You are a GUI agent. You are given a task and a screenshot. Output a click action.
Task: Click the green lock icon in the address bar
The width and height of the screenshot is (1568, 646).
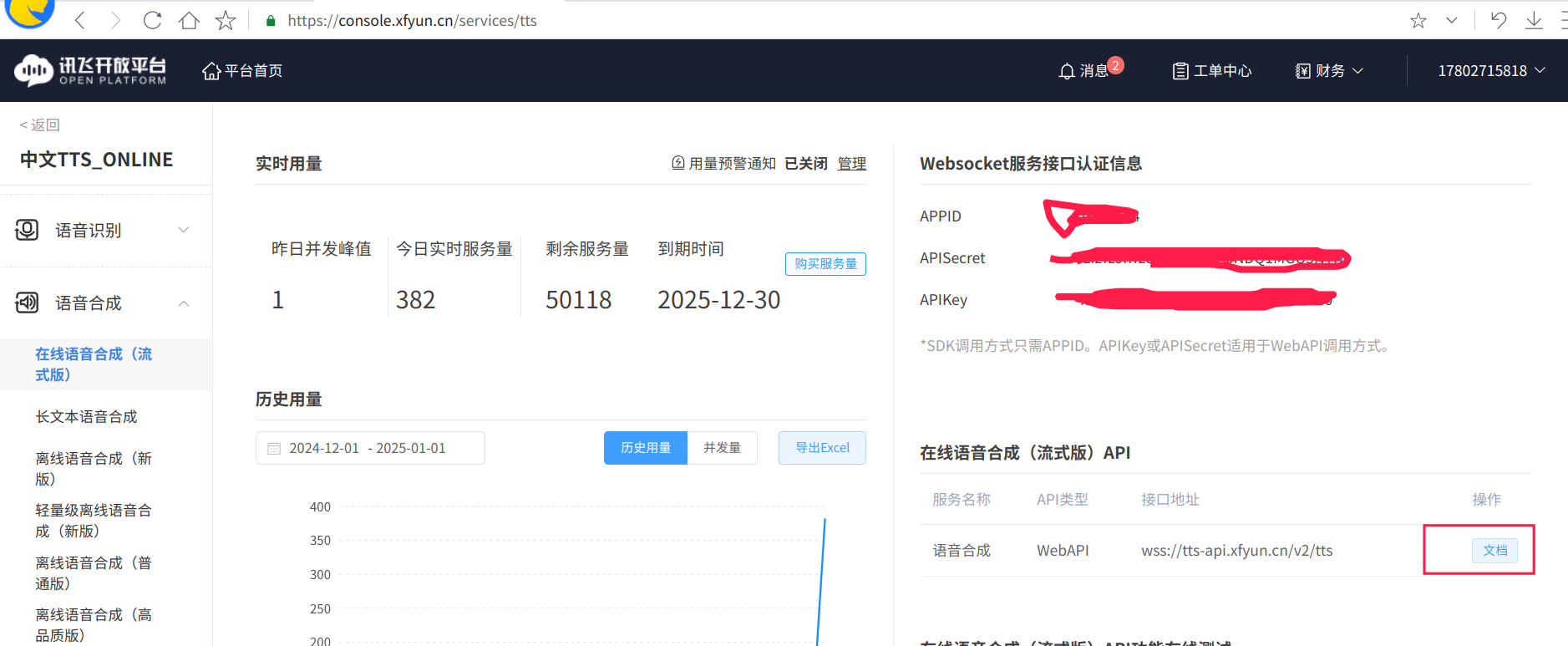[x=271, y=21]
